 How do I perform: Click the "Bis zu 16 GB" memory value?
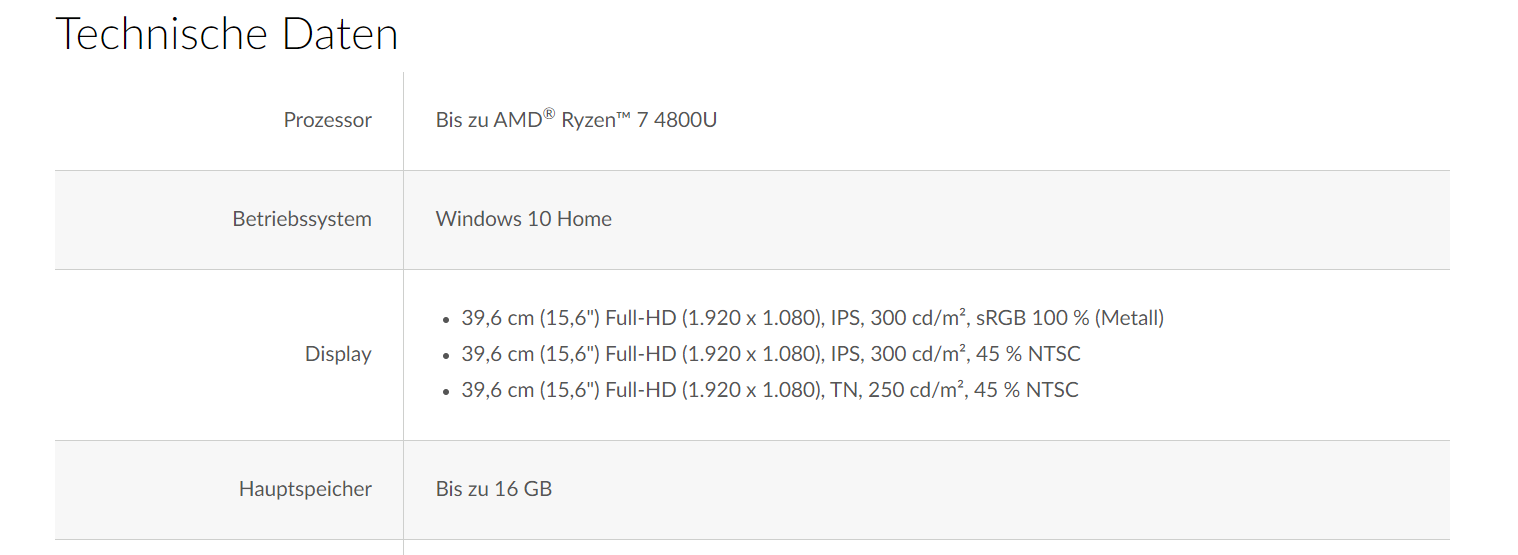[x=494, y=489]
